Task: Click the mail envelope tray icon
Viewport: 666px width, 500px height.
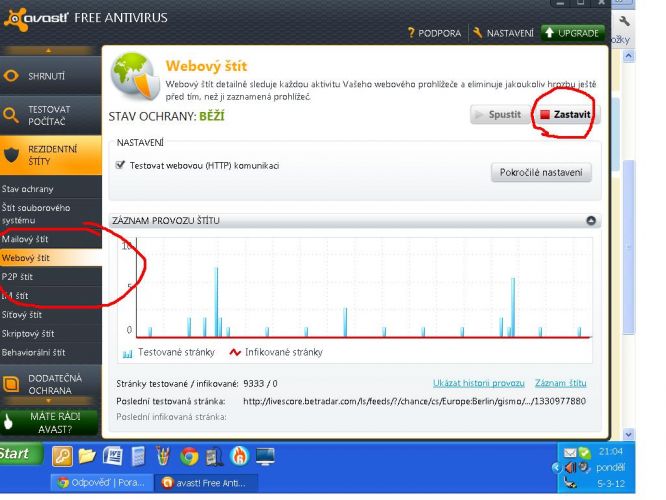Action: [570, 452]
